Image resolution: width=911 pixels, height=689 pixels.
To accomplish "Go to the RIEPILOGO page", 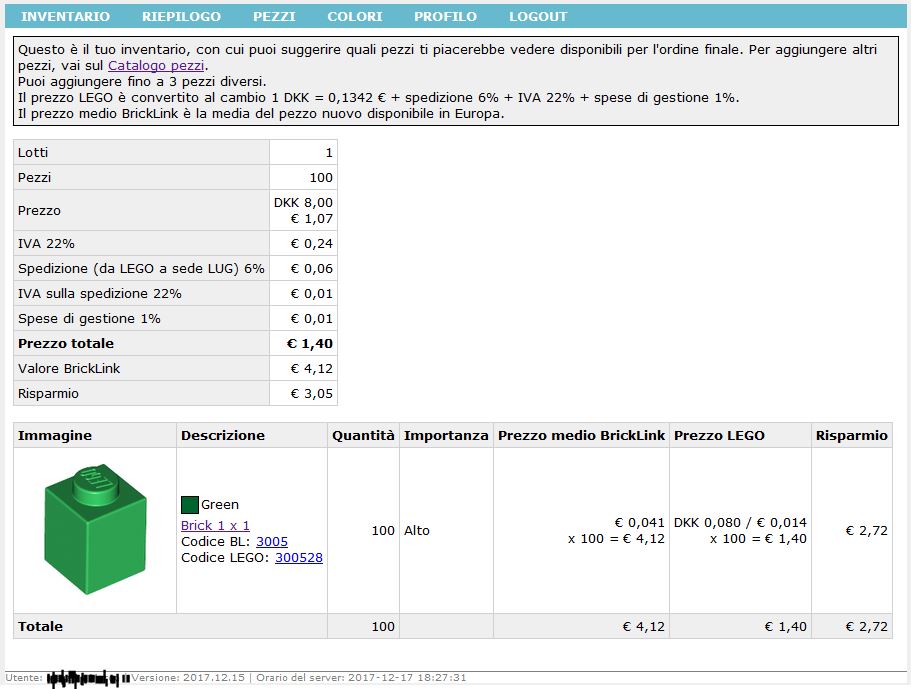I will click(x=181, y=16).
